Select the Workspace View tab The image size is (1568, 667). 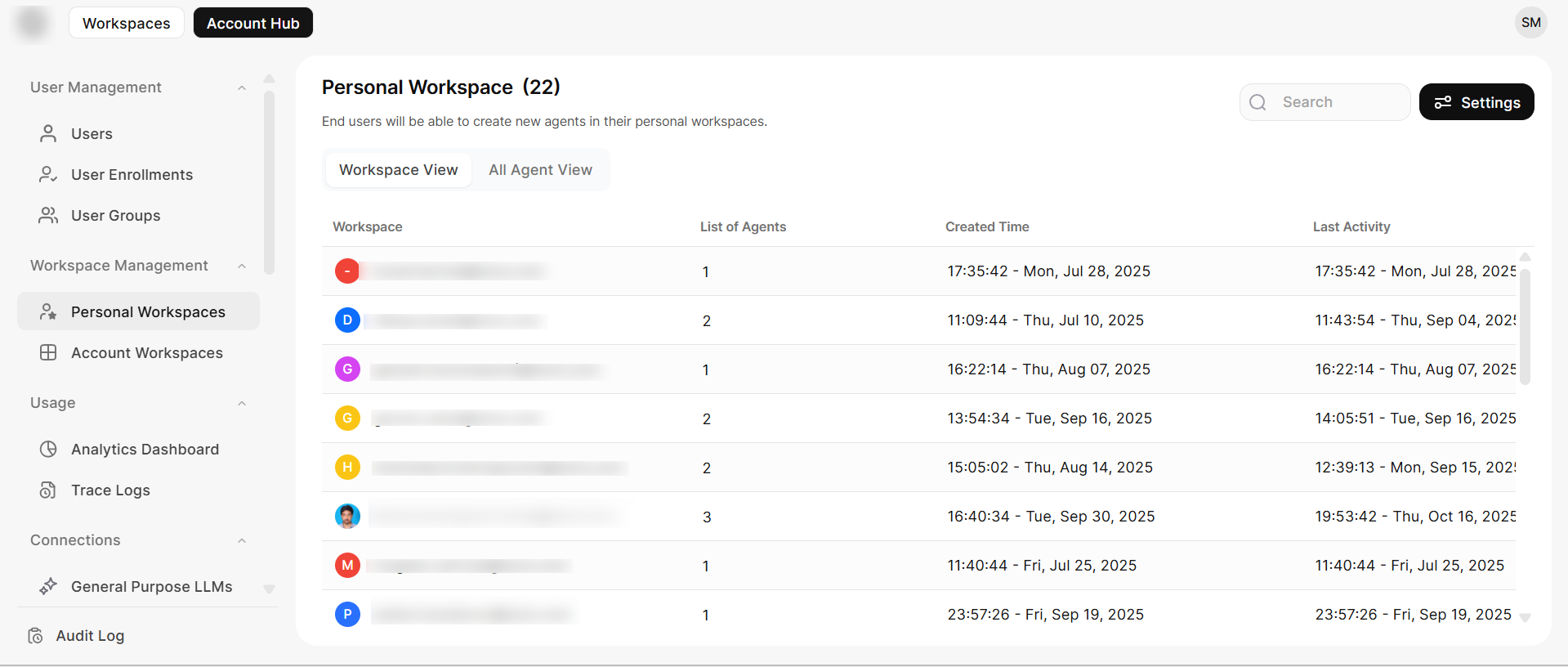tap(398, 170)
